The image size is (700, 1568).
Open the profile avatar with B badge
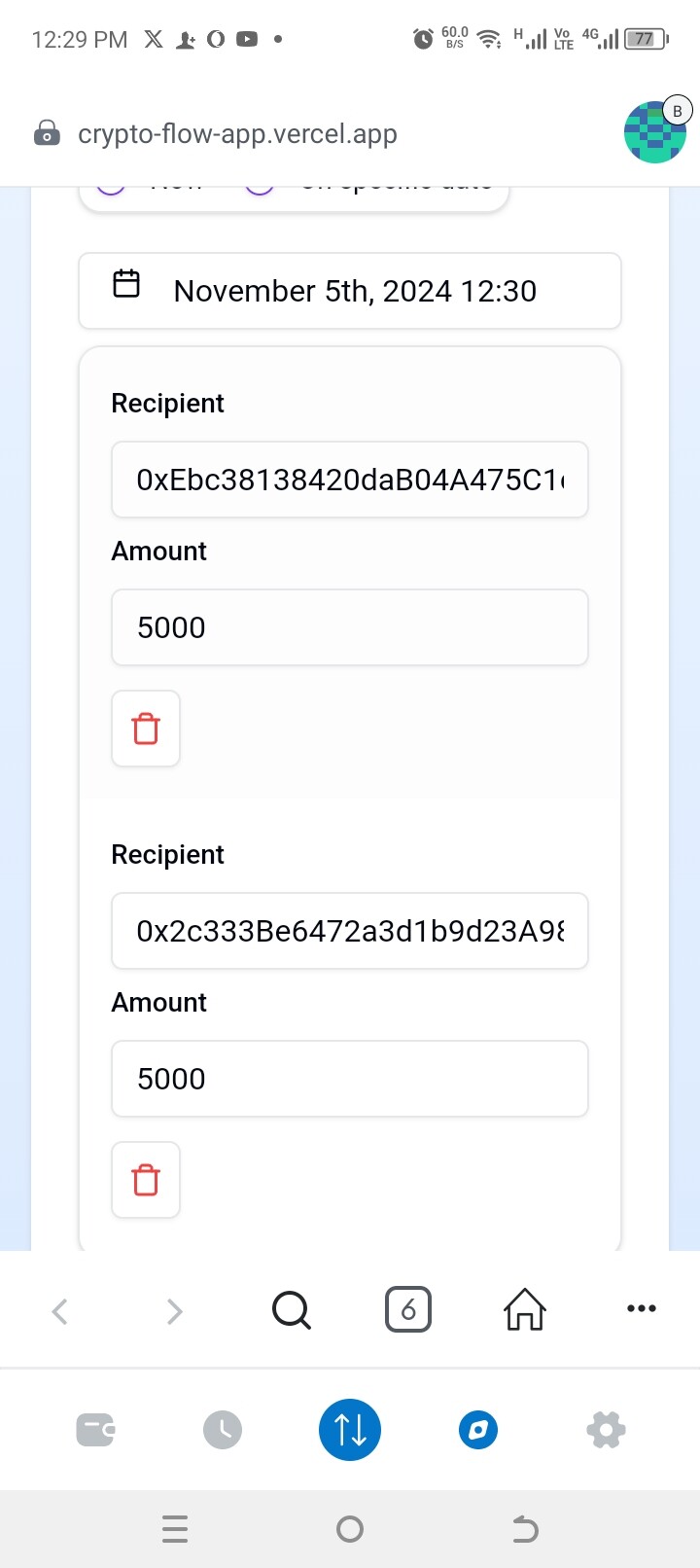click(x=655, y=131)
